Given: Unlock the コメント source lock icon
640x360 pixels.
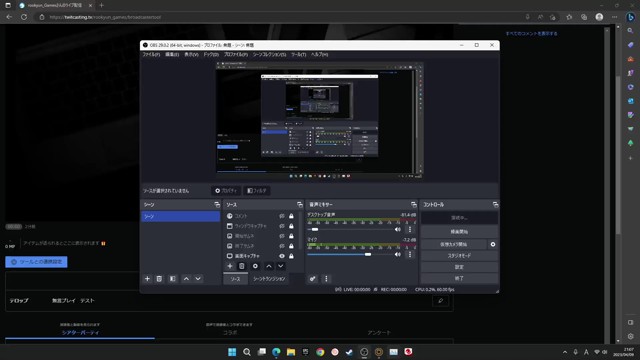Looking at the screenshot, I should [291, 216].
